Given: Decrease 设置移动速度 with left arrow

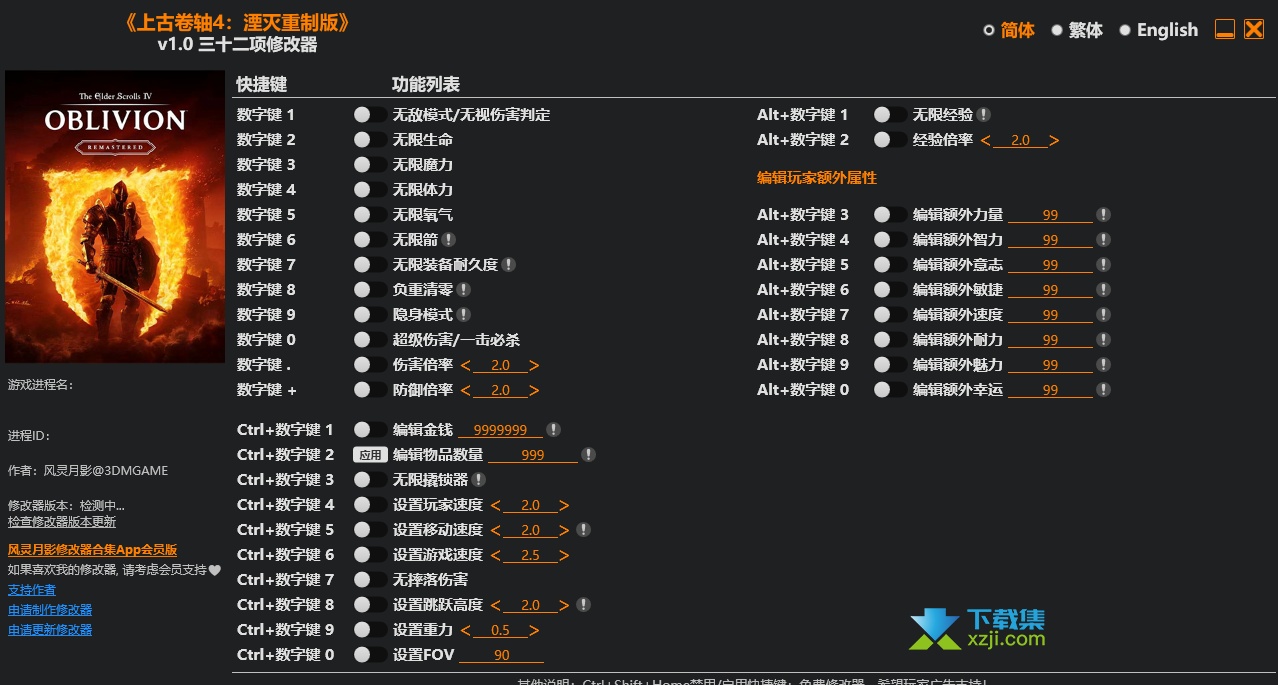Looking at the screenshot, I should [496, 530].
